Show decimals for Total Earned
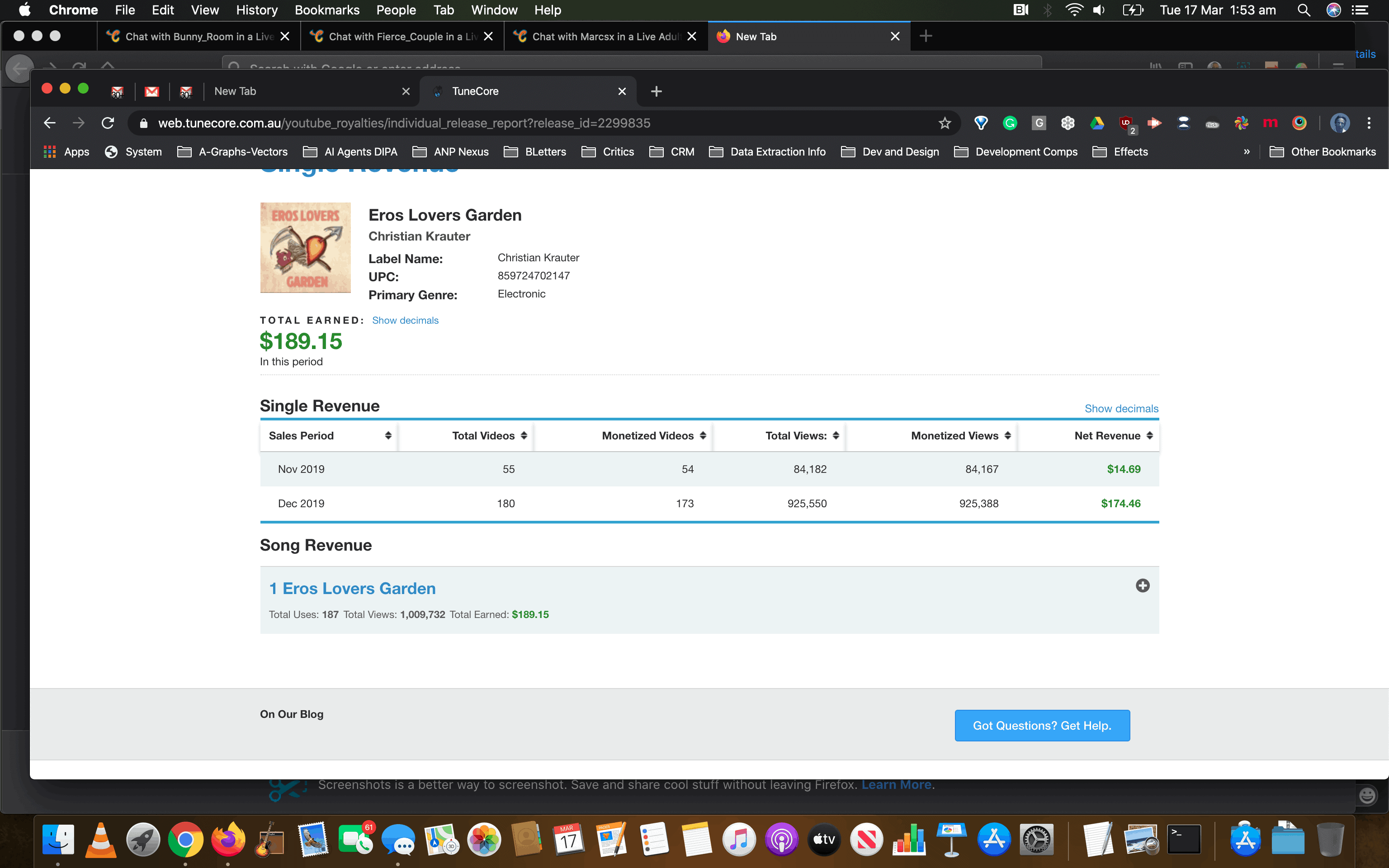 coord(405,321)
